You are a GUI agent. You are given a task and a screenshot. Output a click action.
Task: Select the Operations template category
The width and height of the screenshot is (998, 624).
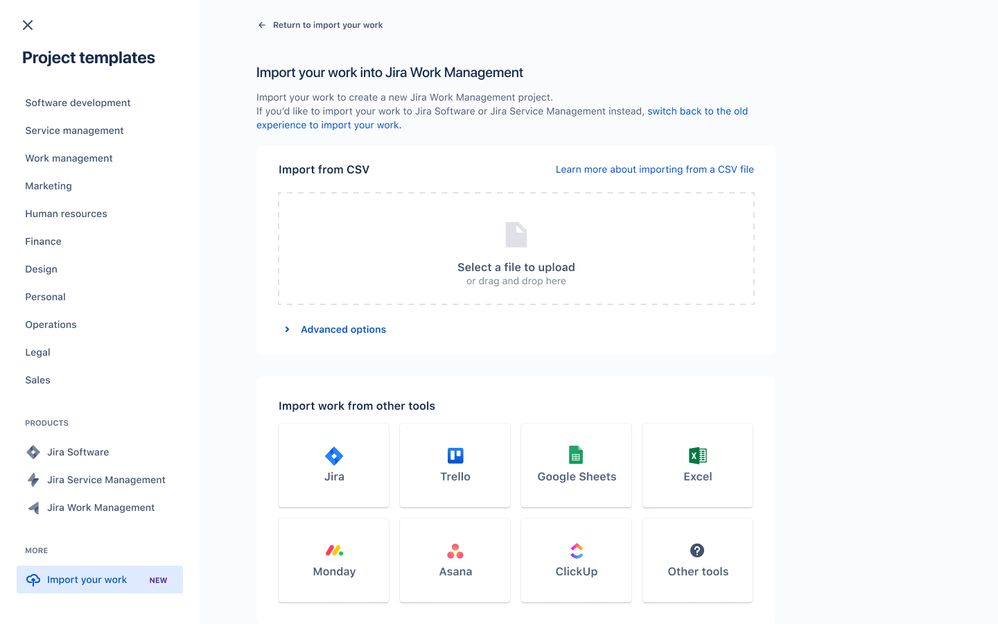click(51, 324)
